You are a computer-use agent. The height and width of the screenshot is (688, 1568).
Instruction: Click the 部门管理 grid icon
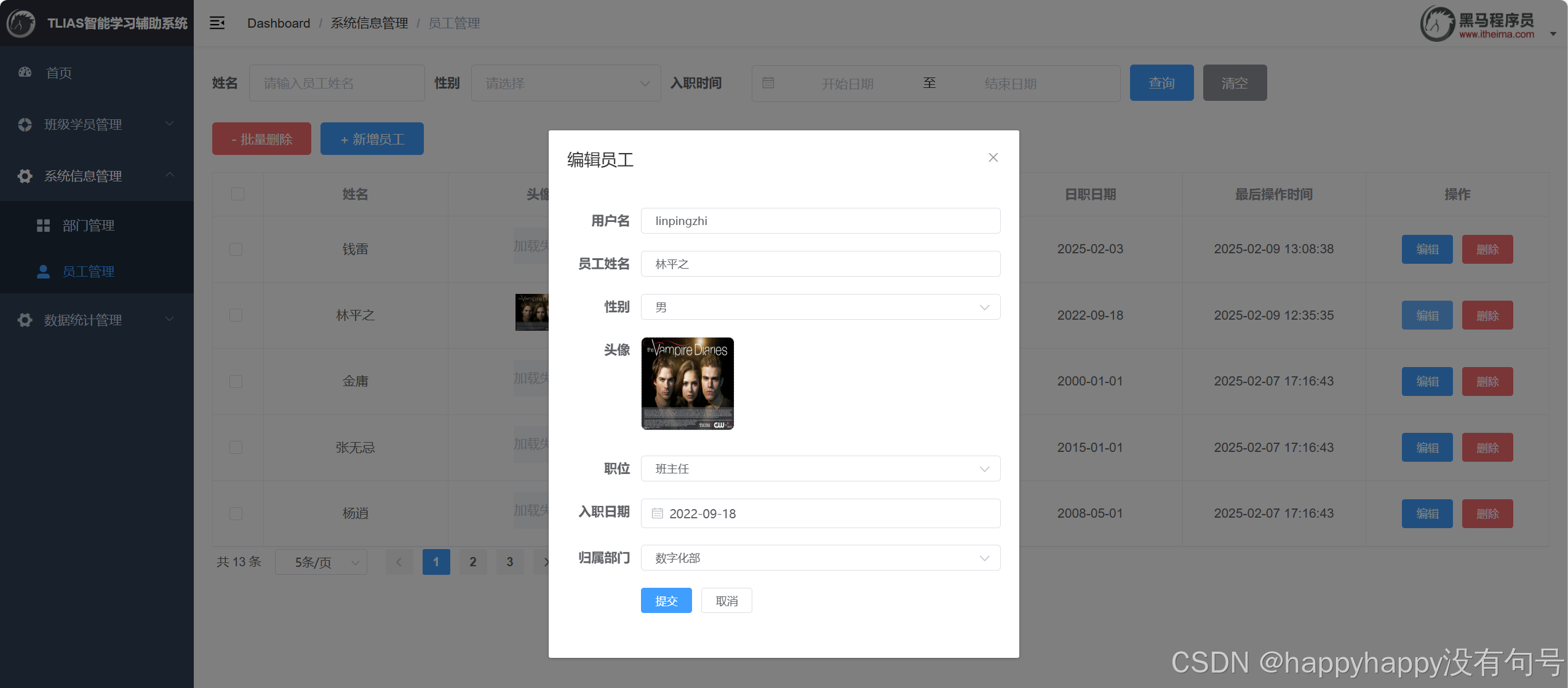pos(43,226)
